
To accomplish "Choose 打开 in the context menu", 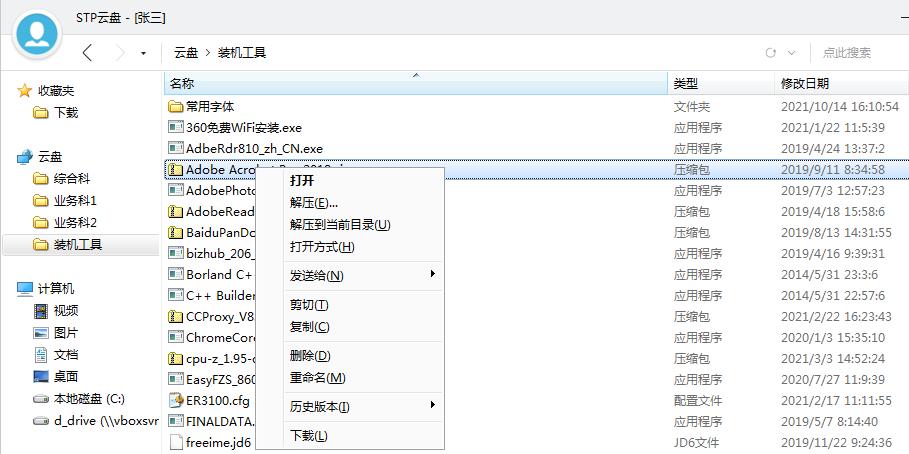I will (350, 180).
